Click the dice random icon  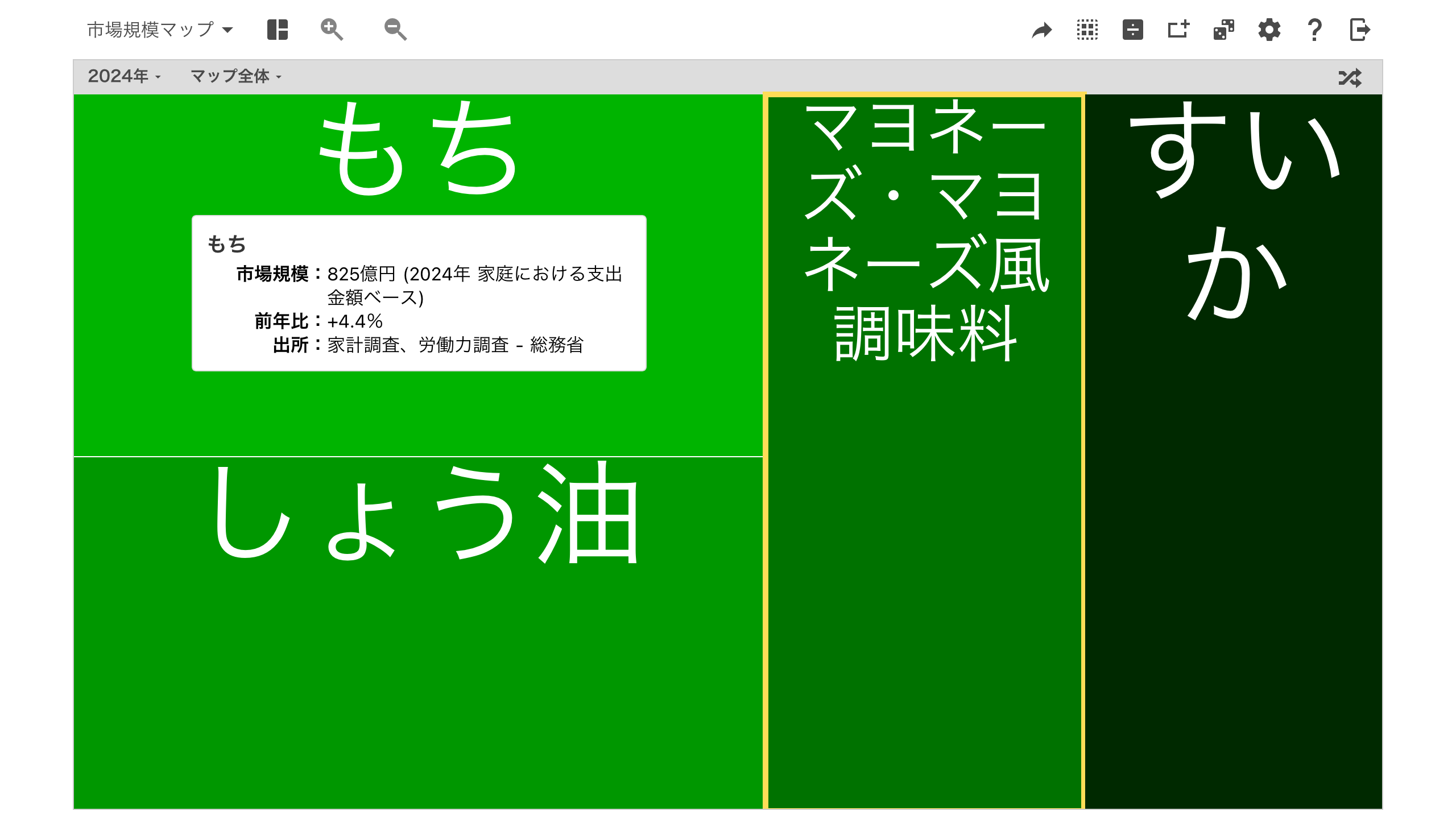[1223, 30]
